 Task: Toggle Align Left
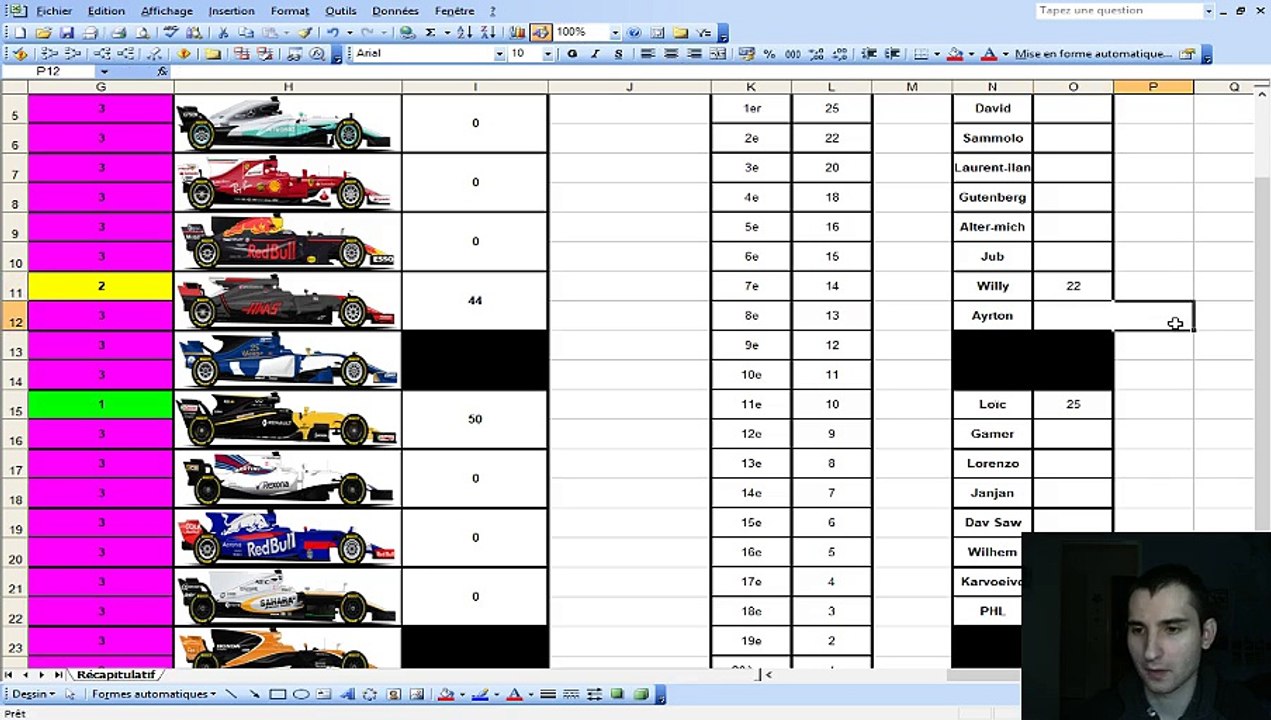(x=646, y=53)
